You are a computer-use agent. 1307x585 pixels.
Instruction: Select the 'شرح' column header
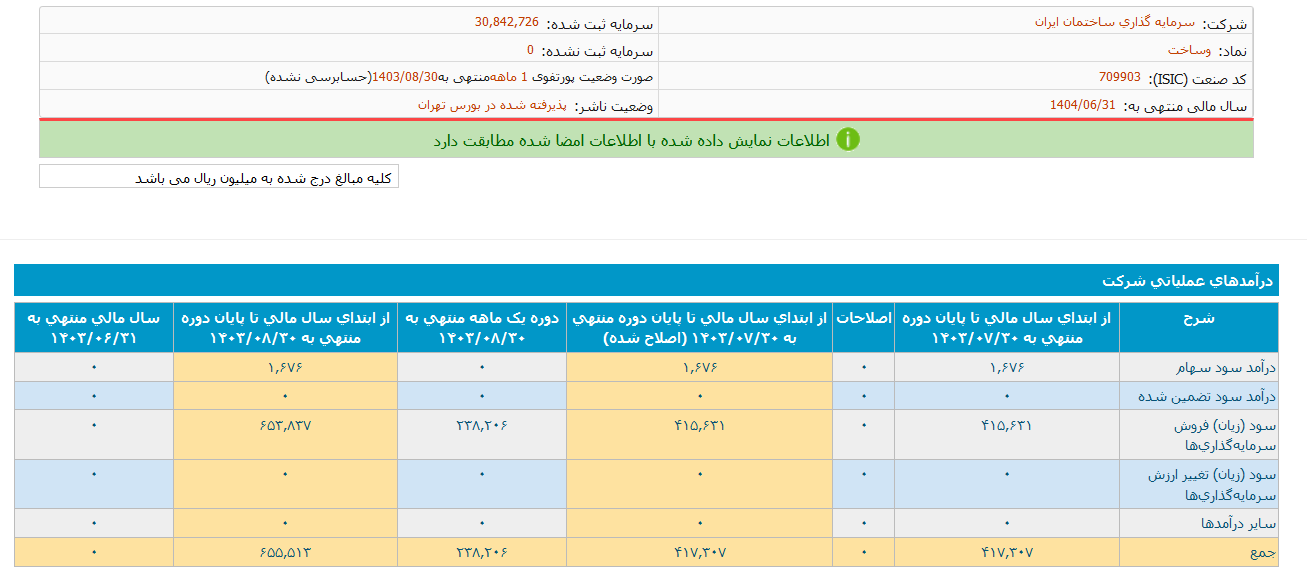click(1199, 318)
